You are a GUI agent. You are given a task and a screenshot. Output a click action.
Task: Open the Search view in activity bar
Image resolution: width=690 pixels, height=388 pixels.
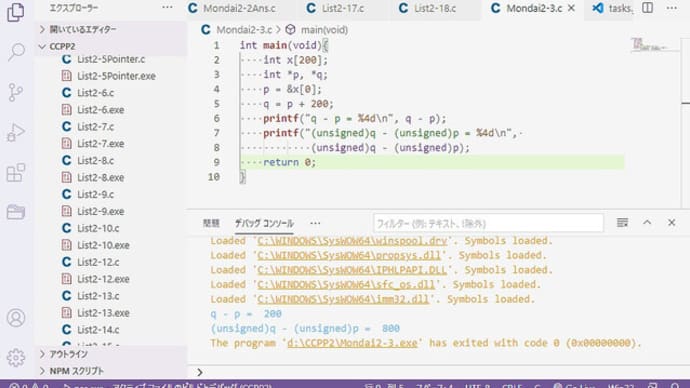coord(16,52)
